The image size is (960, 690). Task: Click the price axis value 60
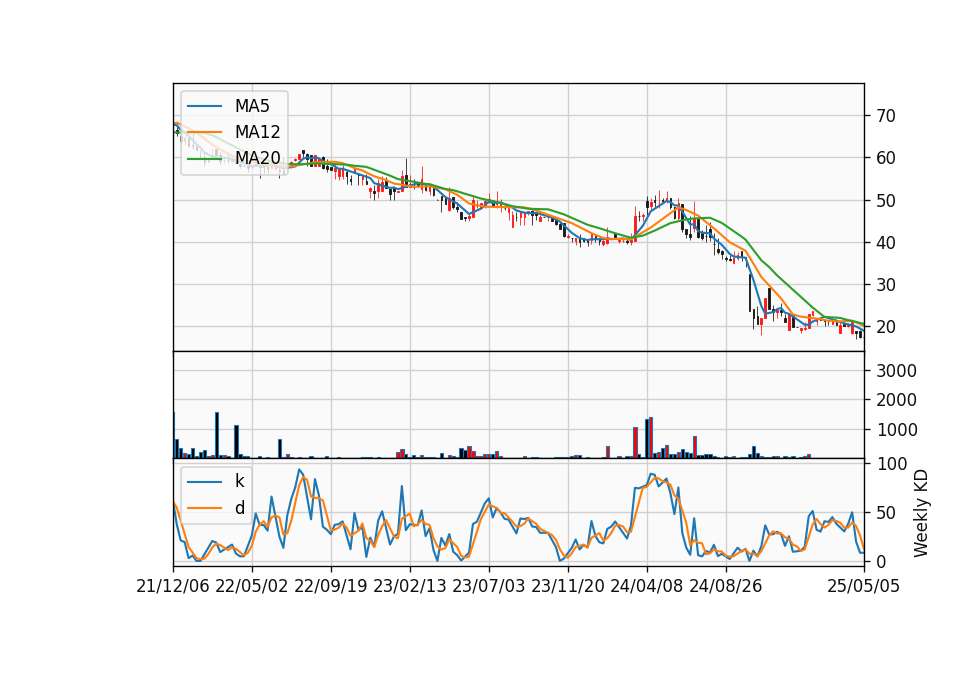[885, 158]
